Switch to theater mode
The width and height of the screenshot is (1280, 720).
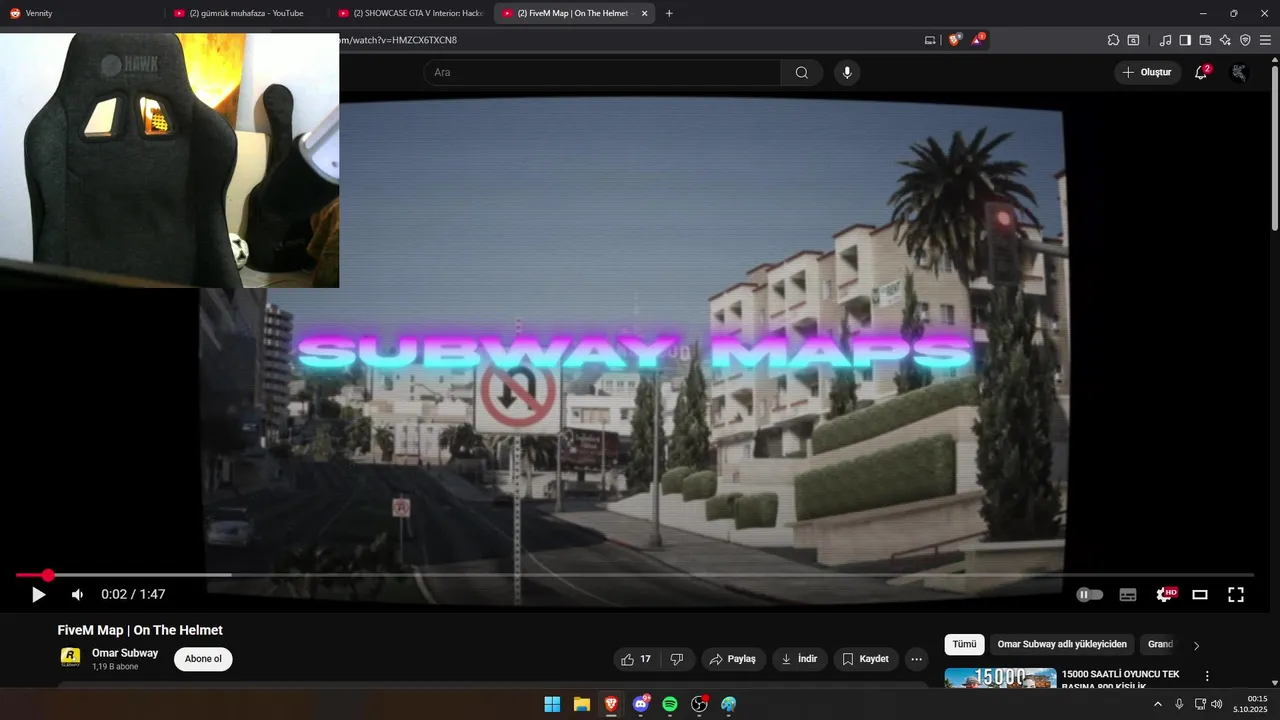coord(1200,594)
